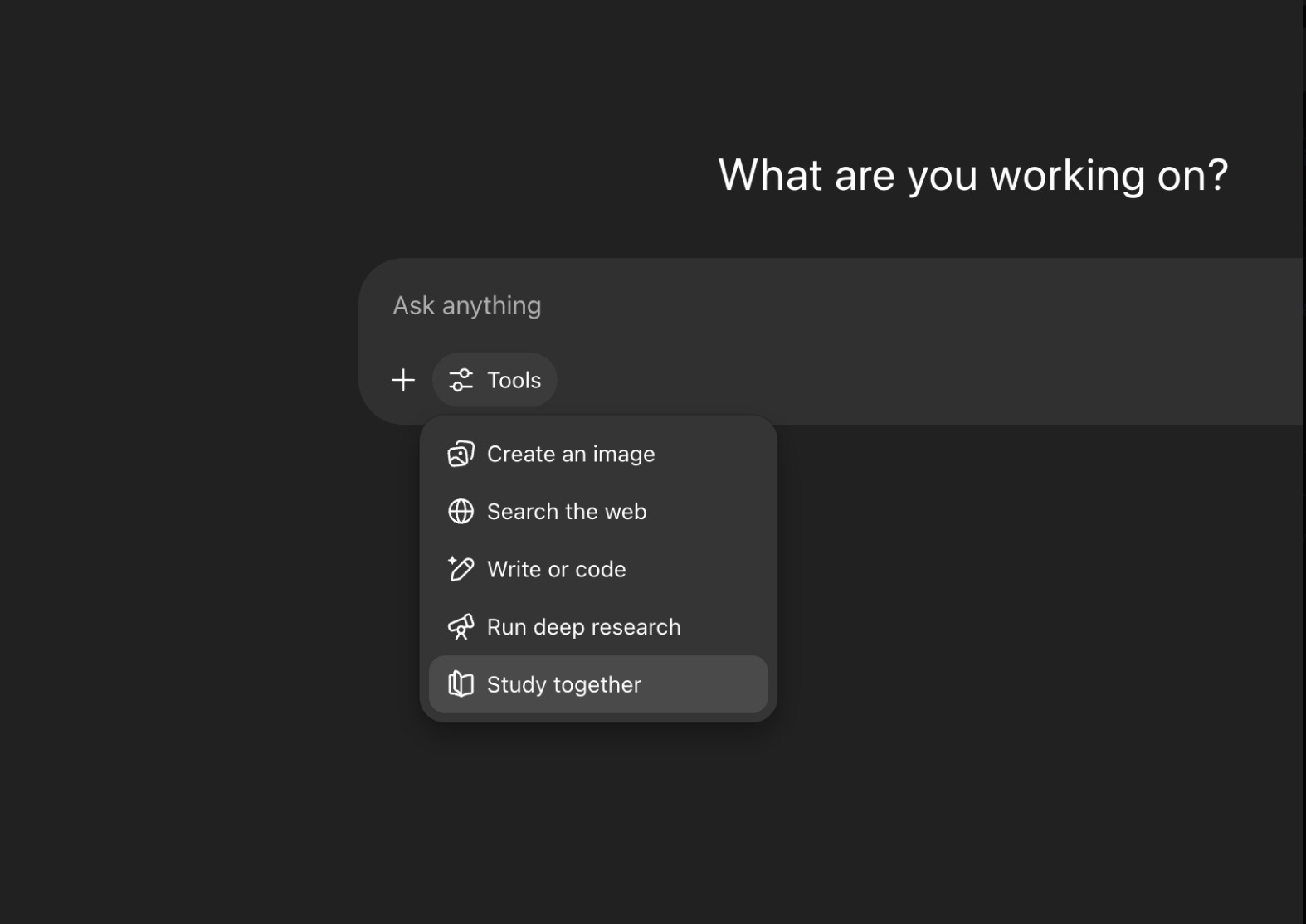Click the sliders icon beside Tools
The width and height of the screenshot is (1306, 924).
click(x=461, y=380)
